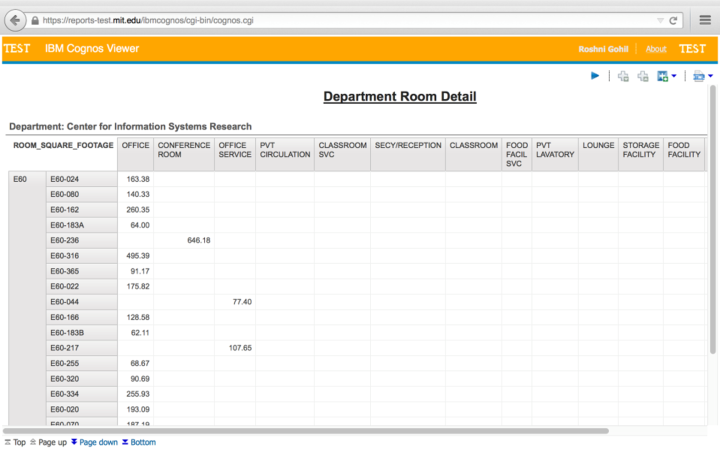The image size is (720, 450).
Task: Click the report output format icon
Action: pos(698,76)
